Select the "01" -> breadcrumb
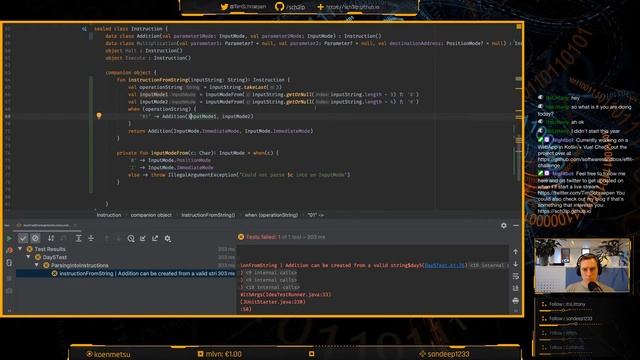640x360 pixels. 316,215
